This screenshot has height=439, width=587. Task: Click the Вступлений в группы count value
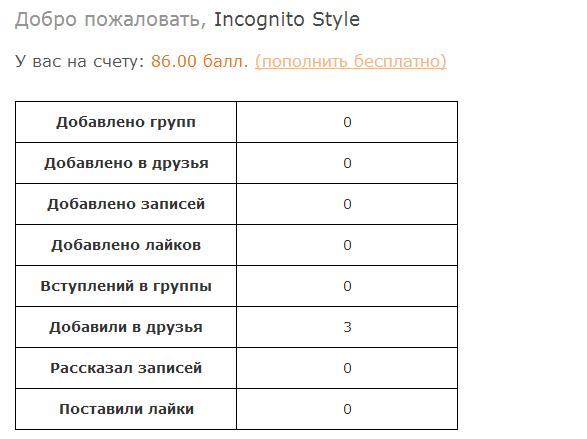coord(347,286)
